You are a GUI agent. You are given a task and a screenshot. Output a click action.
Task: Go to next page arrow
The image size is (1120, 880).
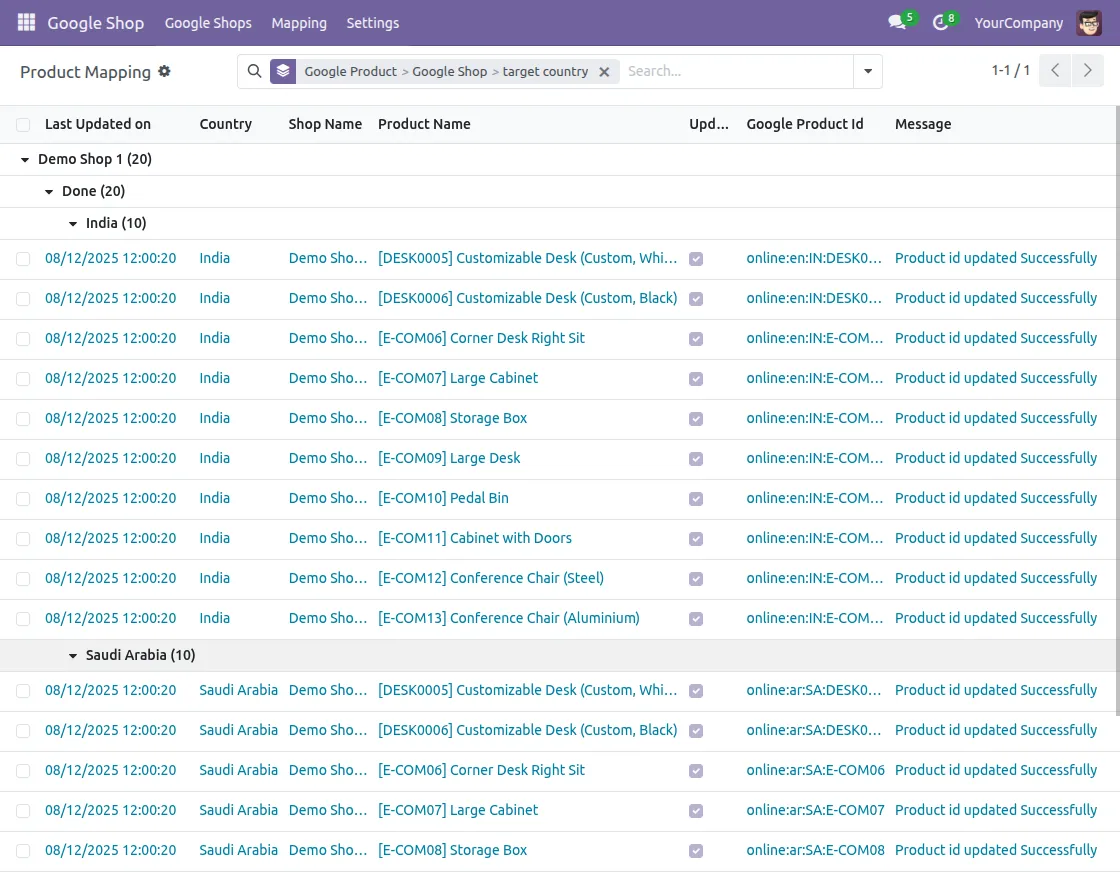tap(1087, 71)
